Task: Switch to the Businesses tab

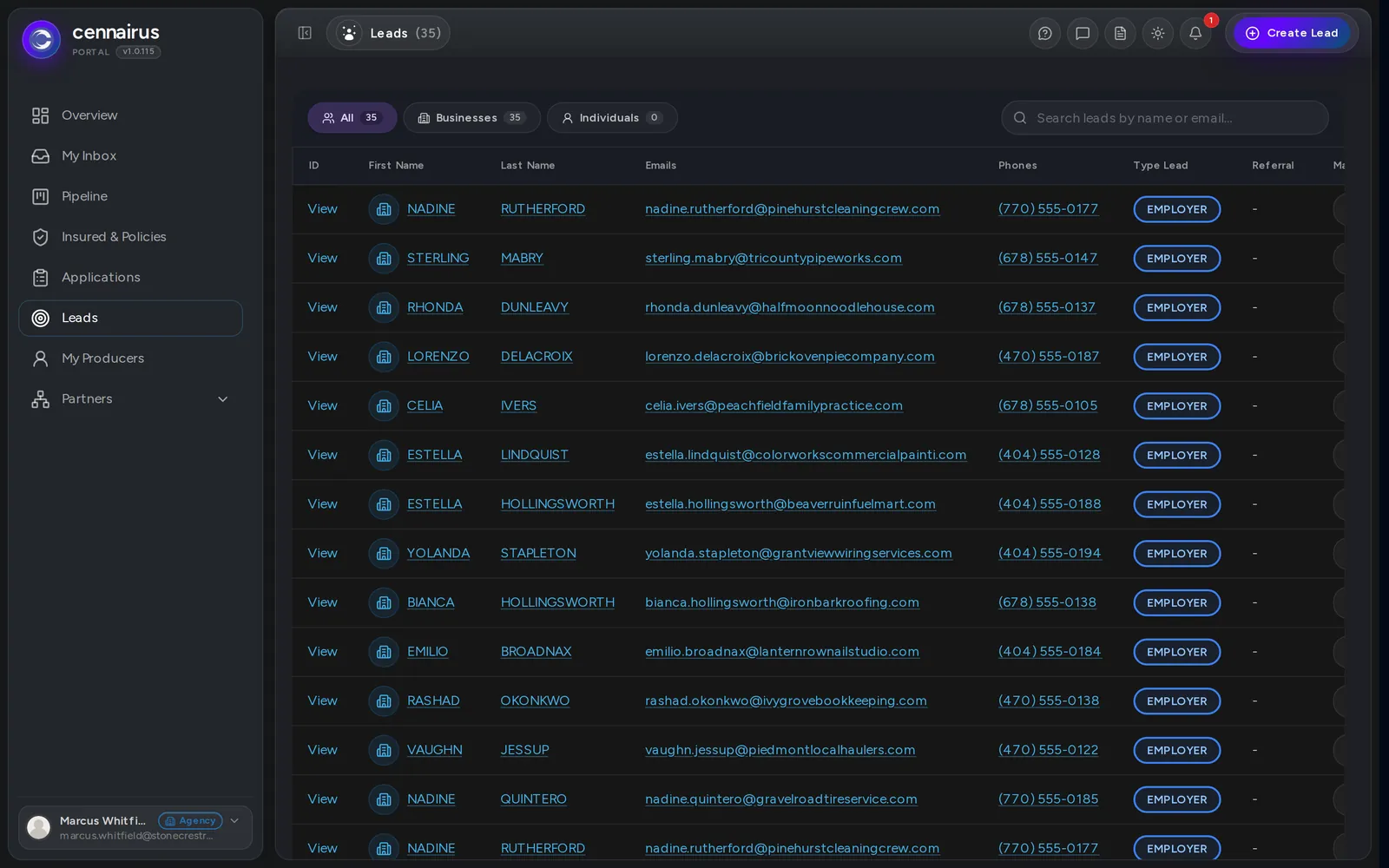Action: coord(471,118)
